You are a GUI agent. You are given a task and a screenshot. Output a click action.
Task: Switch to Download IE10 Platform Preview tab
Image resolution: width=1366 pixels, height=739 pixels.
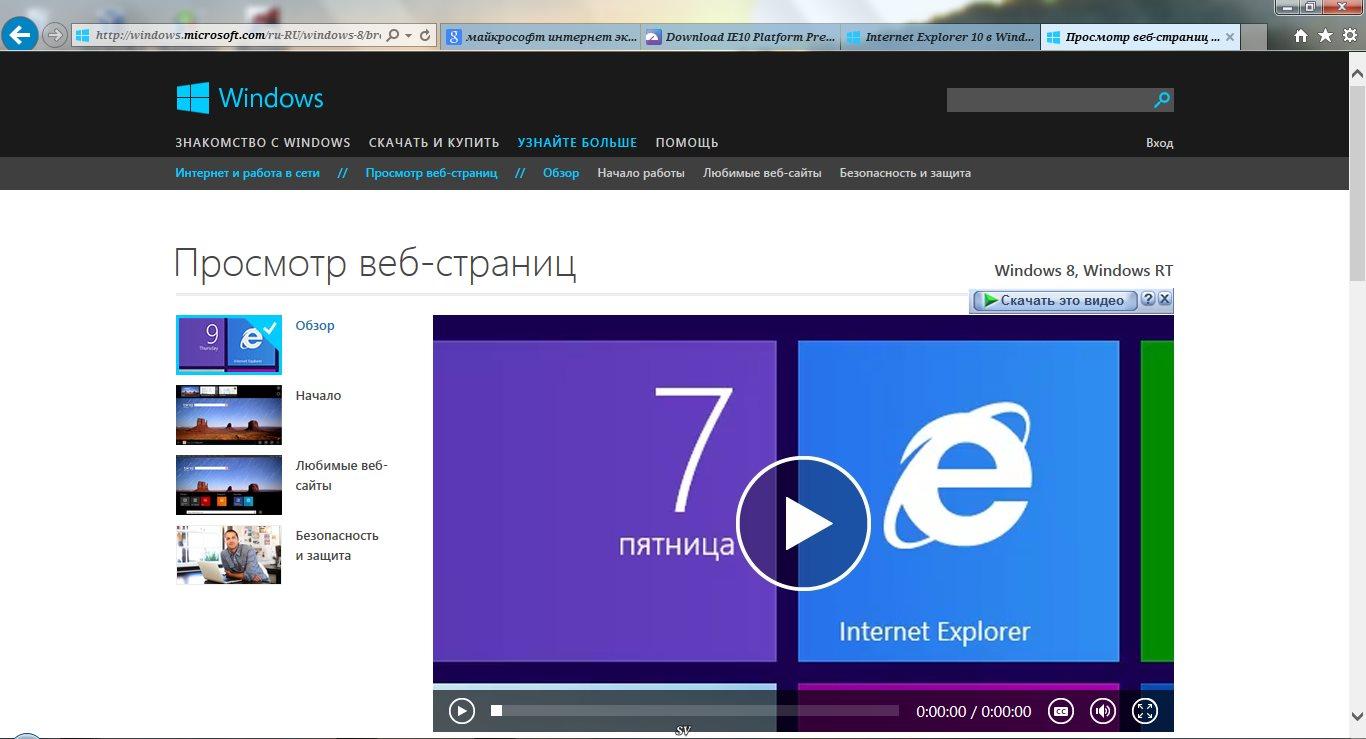(740, 37)
